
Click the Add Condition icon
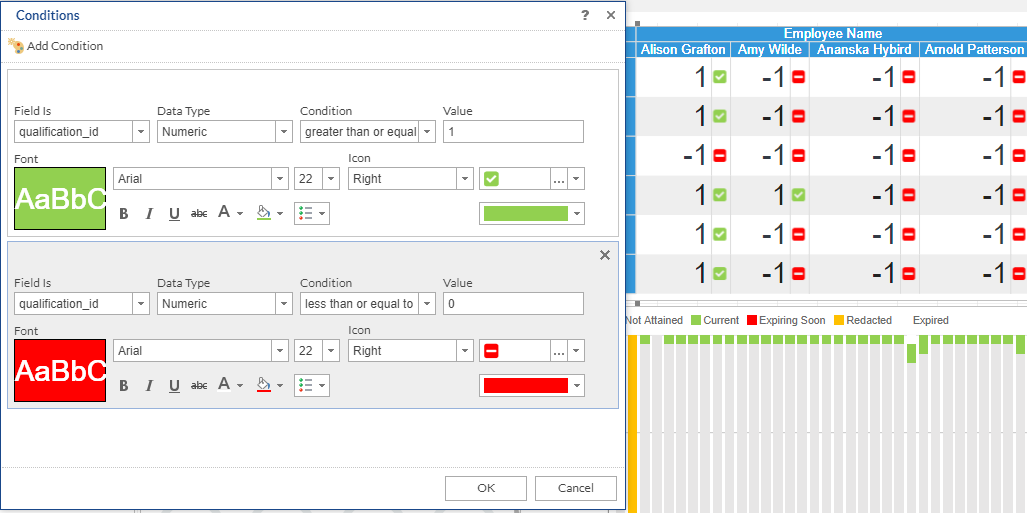pos(16,46)
